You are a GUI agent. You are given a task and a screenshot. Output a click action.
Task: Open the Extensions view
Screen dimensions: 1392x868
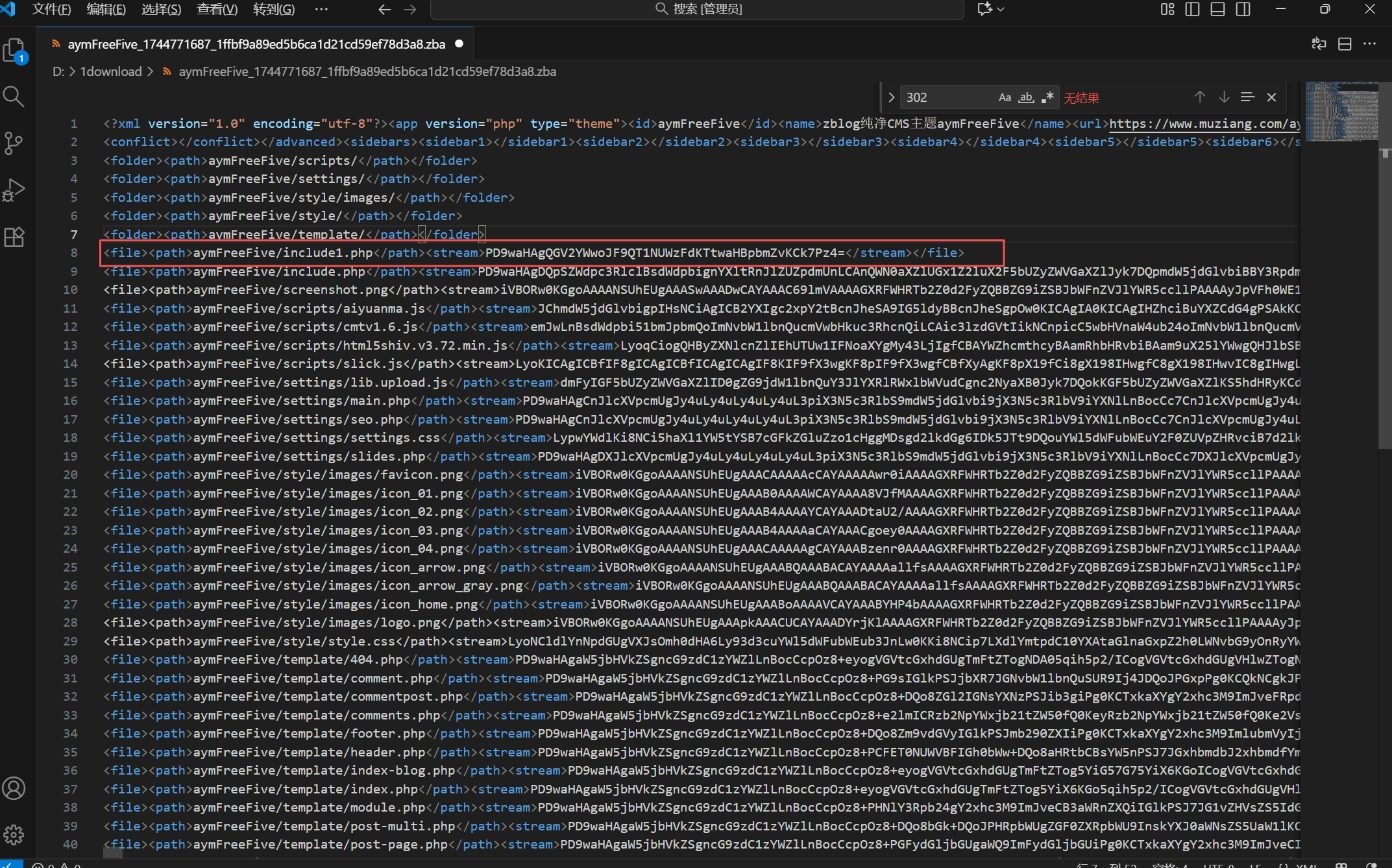pos(14,237)
